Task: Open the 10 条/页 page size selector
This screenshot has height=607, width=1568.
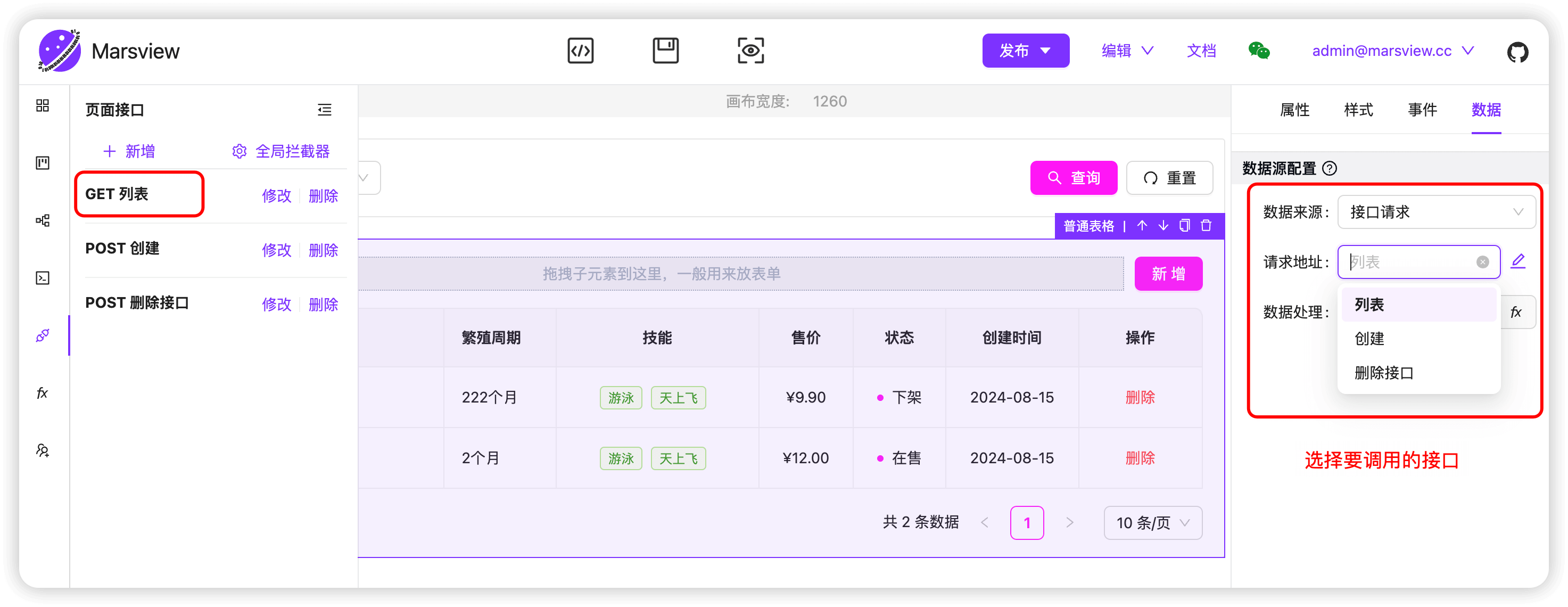Action: (x=1153, y=522)
